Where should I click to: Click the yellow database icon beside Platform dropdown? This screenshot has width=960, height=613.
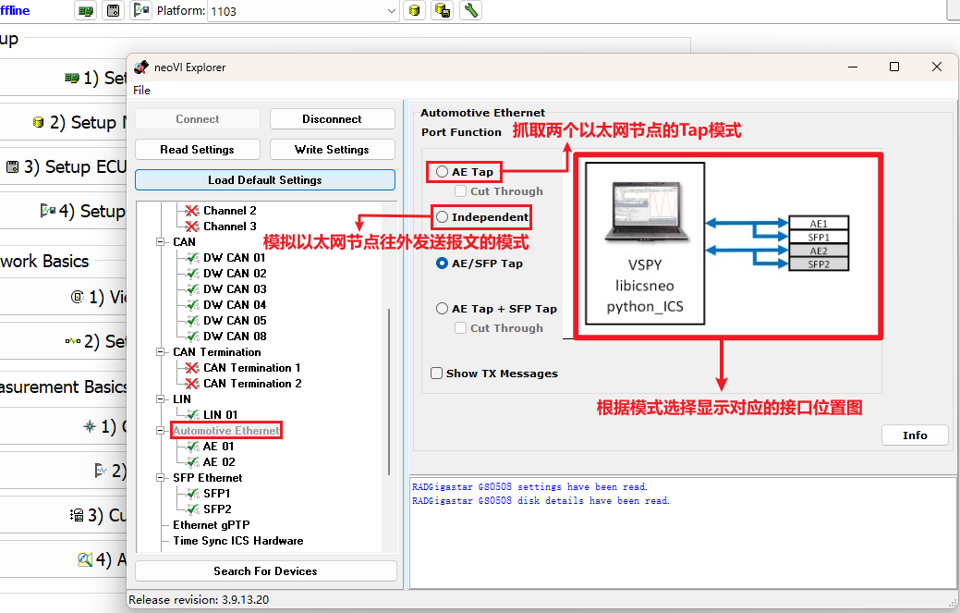pos(414,11)
